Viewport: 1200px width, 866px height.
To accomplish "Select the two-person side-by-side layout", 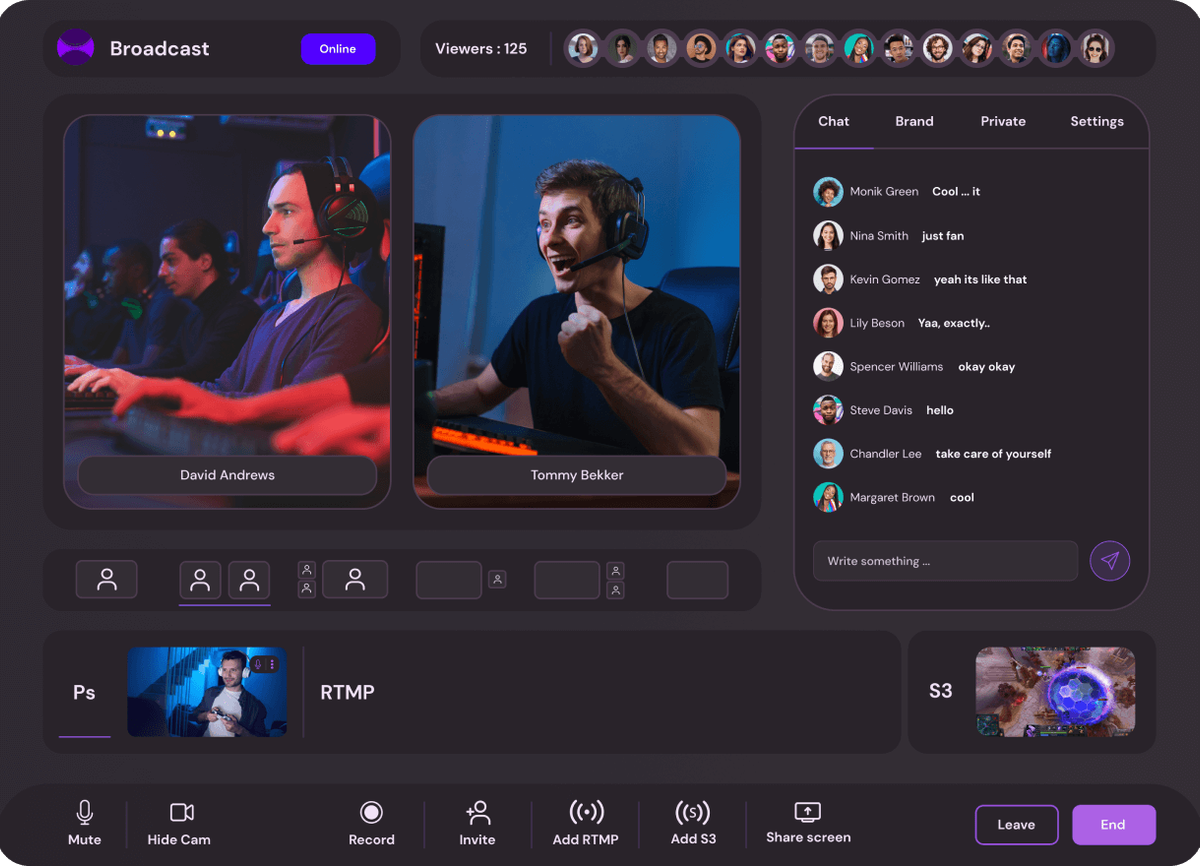I will click(225, 580).
